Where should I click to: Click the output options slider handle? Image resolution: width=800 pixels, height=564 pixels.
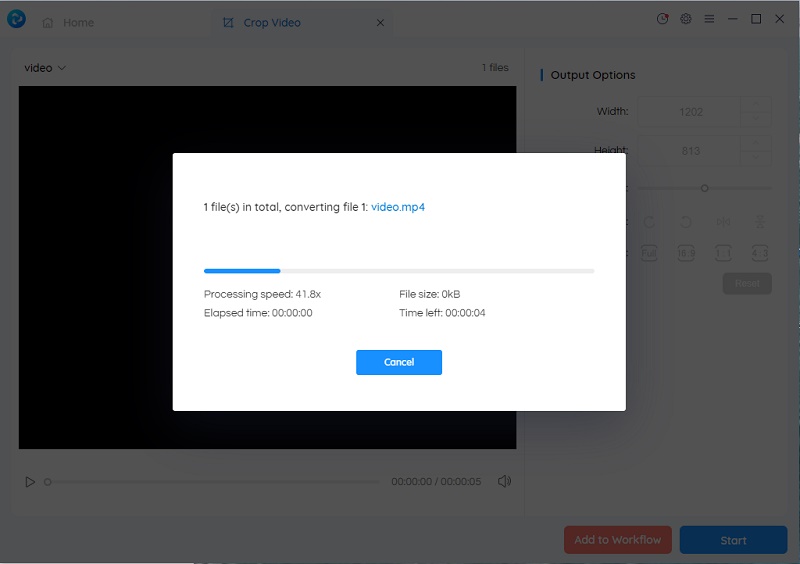pyautogui.click(x=705, y=188)
